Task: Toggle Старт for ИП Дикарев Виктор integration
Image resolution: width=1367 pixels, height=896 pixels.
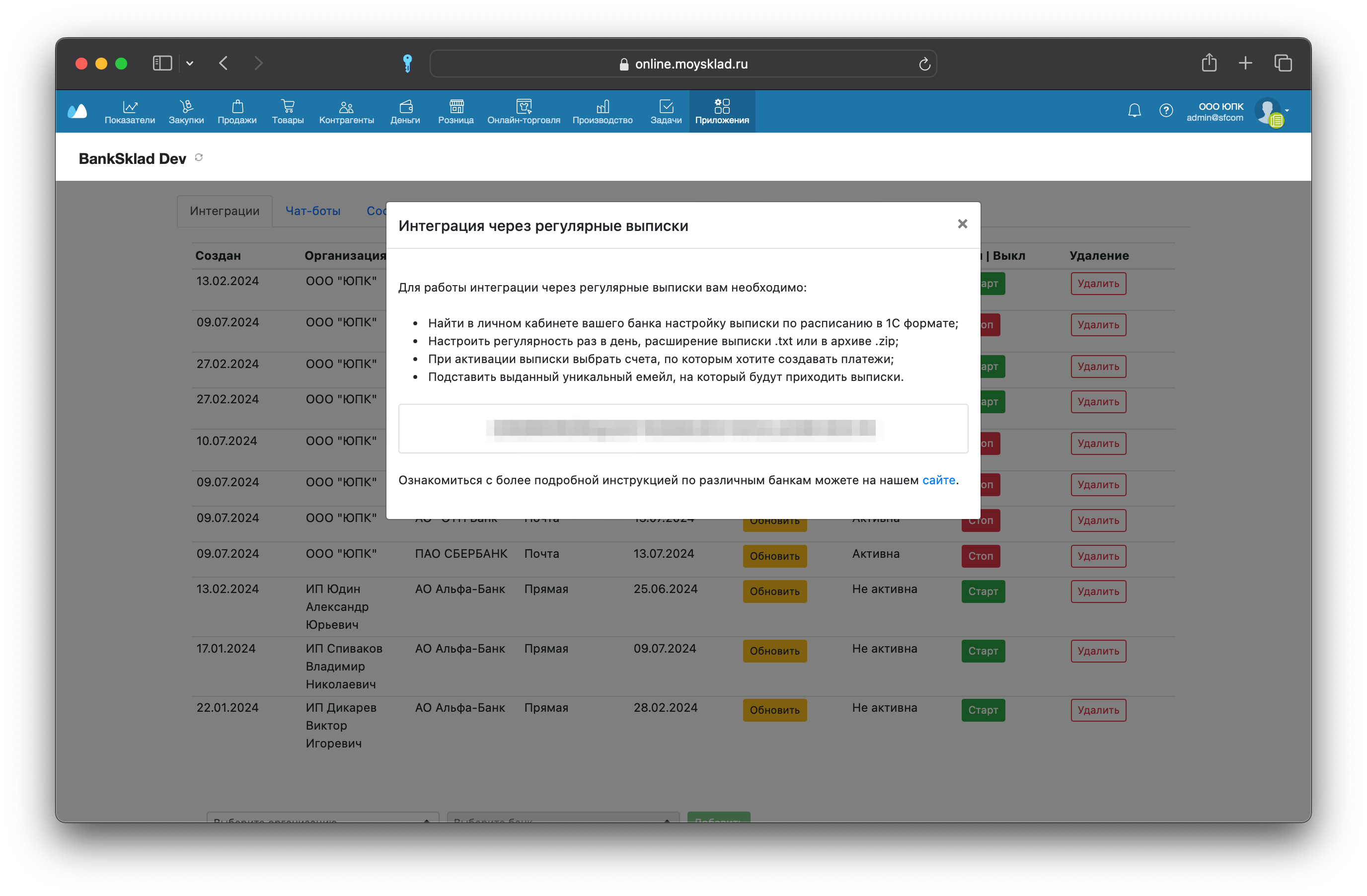Action: click(x=983, y=710)
